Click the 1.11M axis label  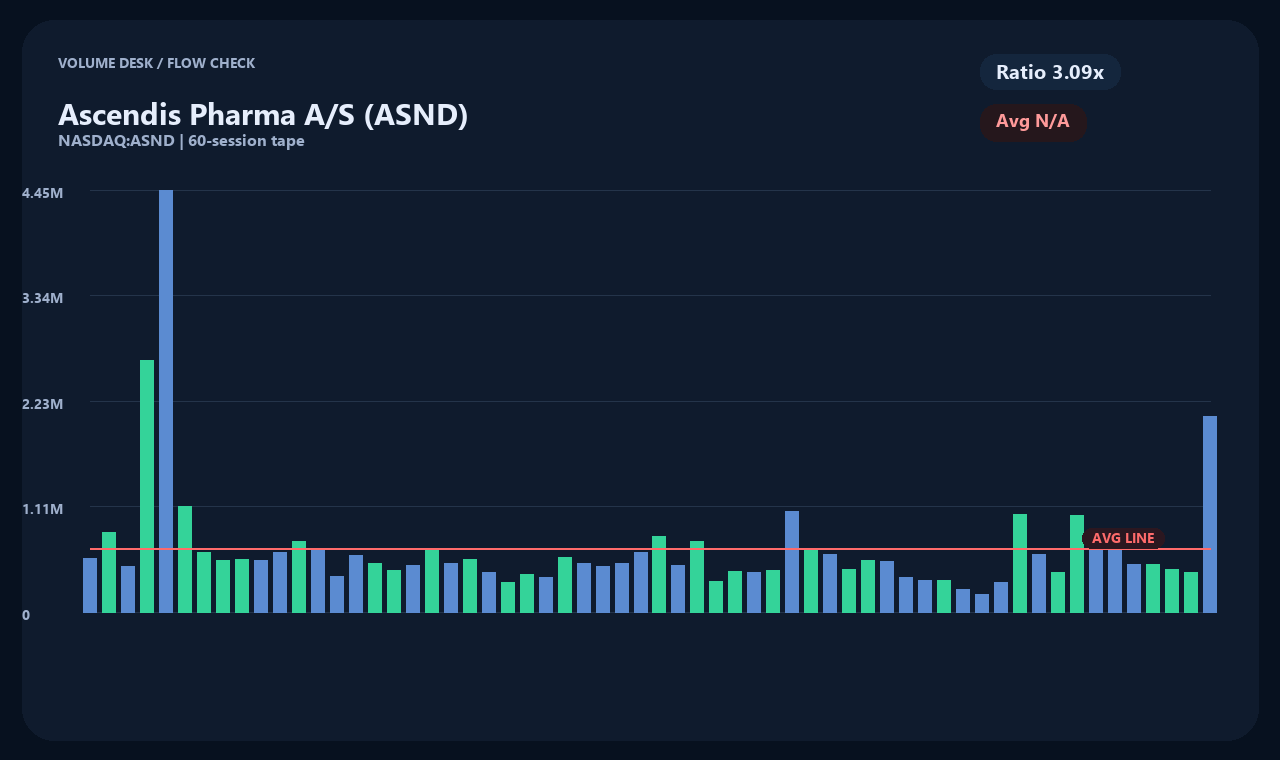click(x=42, y=509)
